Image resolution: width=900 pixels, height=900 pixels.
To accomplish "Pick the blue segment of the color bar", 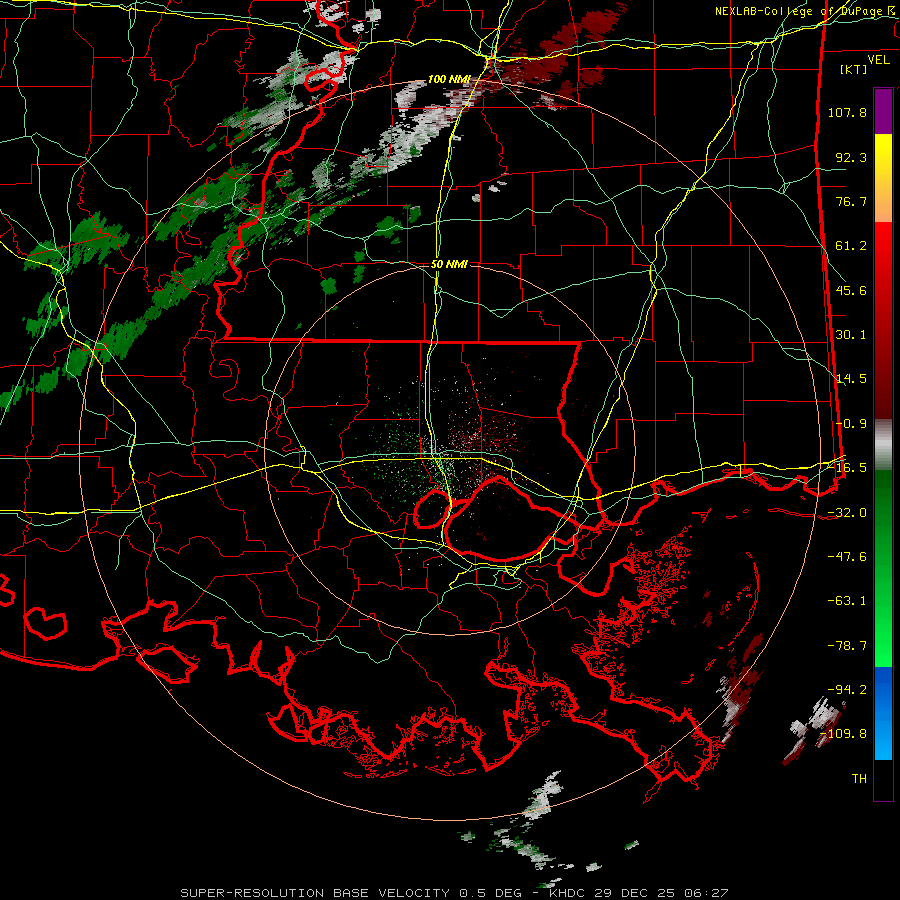I will tap(883, 713).
